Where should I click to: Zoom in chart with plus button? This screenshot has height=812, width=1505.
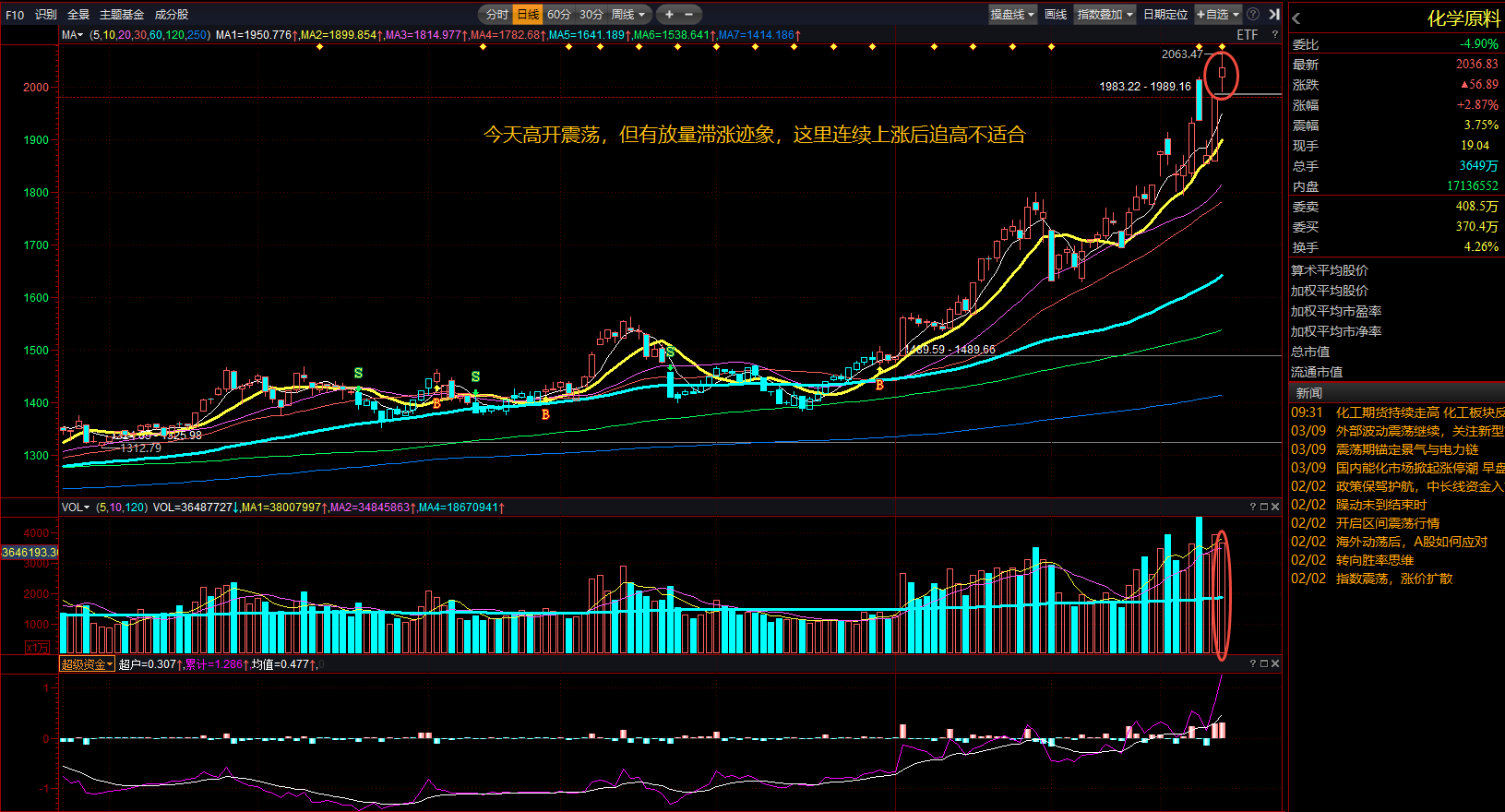(669, 14)
